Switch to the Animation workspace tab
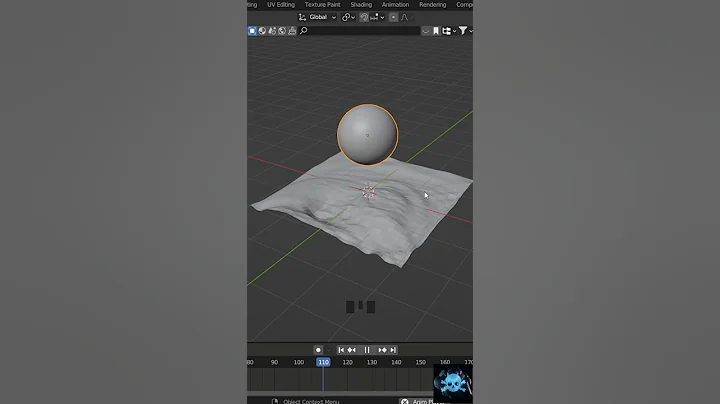Screen dimensions: 720x404 click(395, 5)
